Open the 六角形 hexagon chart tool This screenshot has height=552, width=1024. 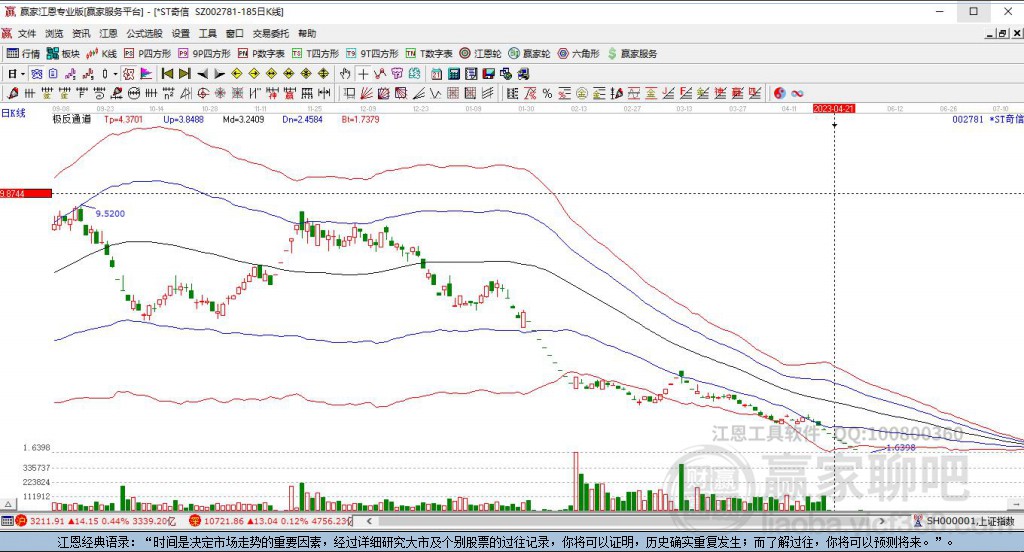click(x=579, y=54)
